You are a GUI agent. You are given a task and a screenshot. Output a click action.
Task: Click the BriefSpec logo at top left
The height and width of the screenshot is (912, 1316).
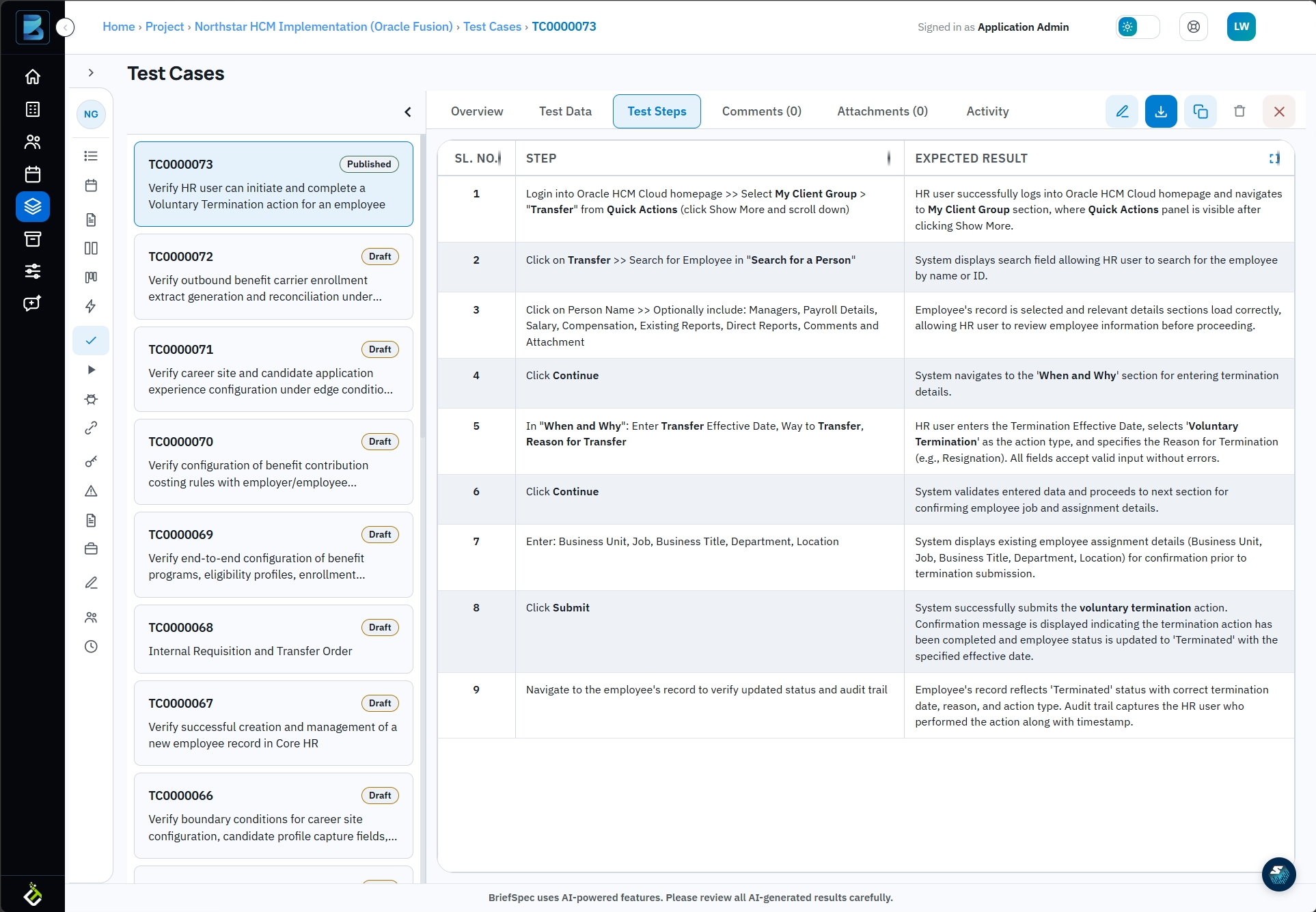point(32,27)
